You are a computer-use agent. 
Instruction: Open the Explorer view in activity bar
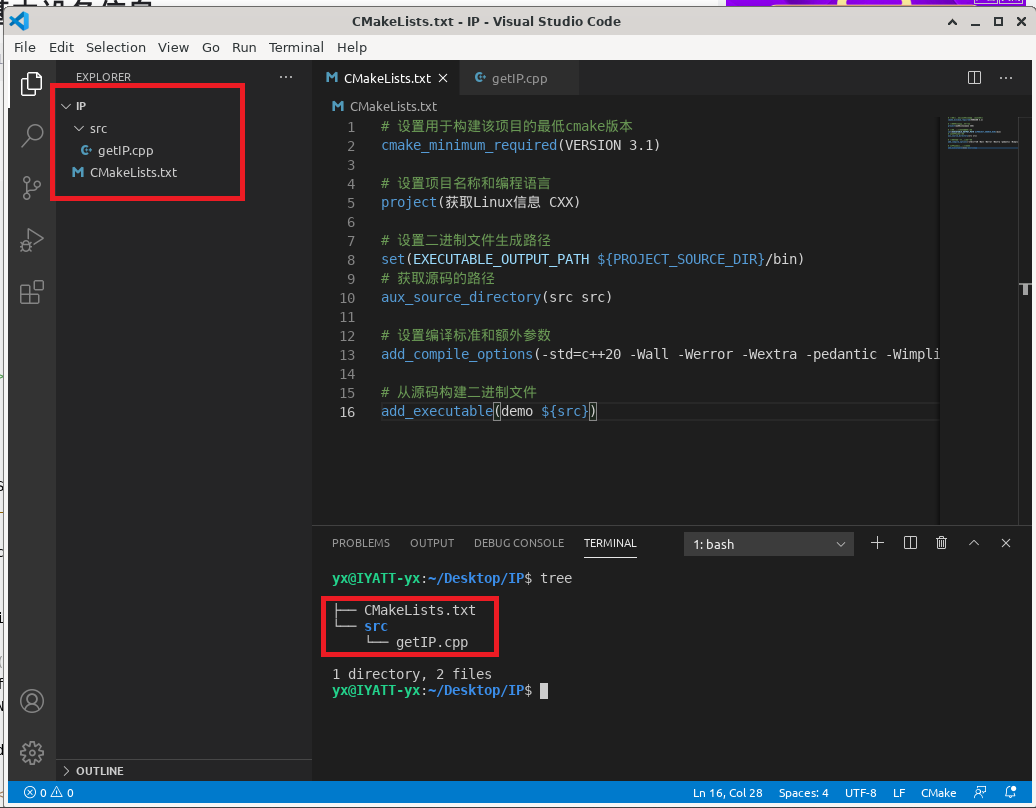(31, 84)
